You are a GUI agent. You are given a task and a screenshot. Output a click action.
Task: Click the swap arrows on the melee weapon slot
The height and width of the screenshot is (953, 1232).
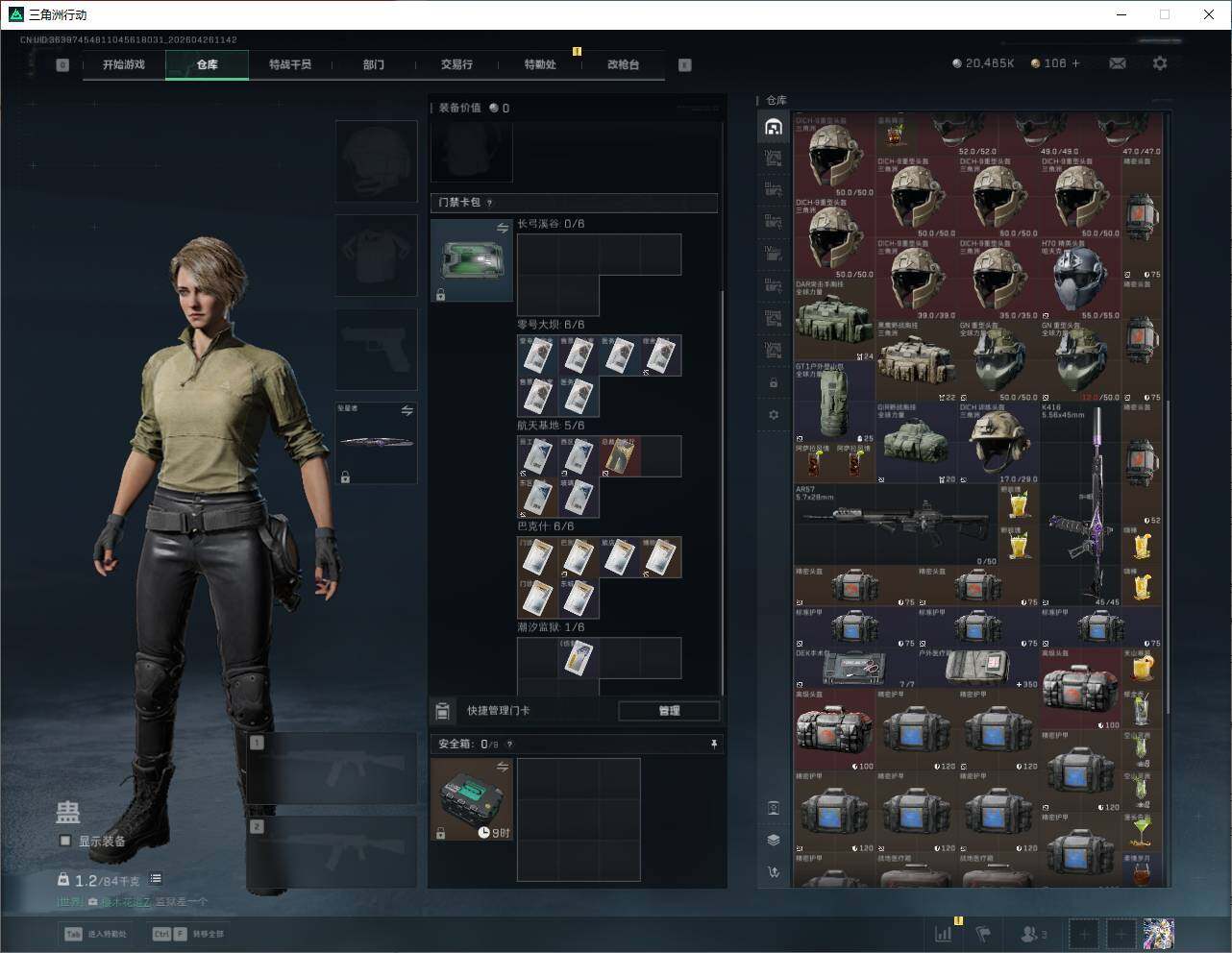(407, 410)
